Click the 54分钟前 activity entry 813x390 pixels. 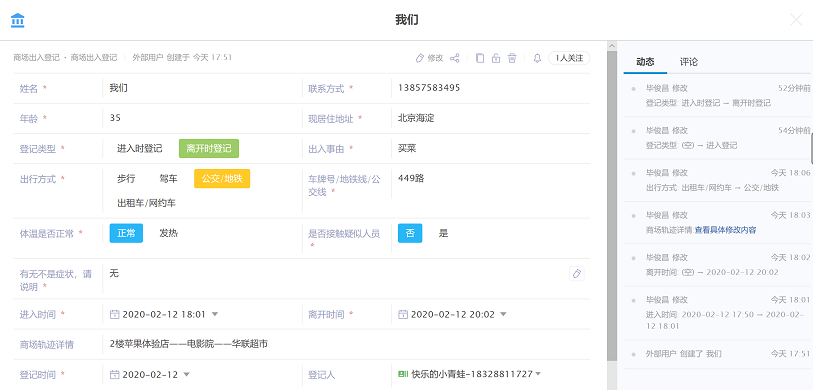pos(718,138)
